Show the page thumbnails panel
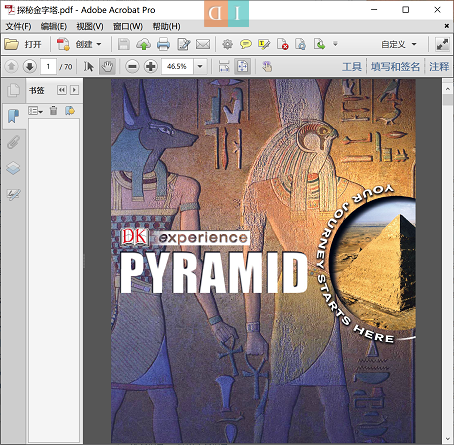This screenshot has width=454, height=445. coord(13,90)
